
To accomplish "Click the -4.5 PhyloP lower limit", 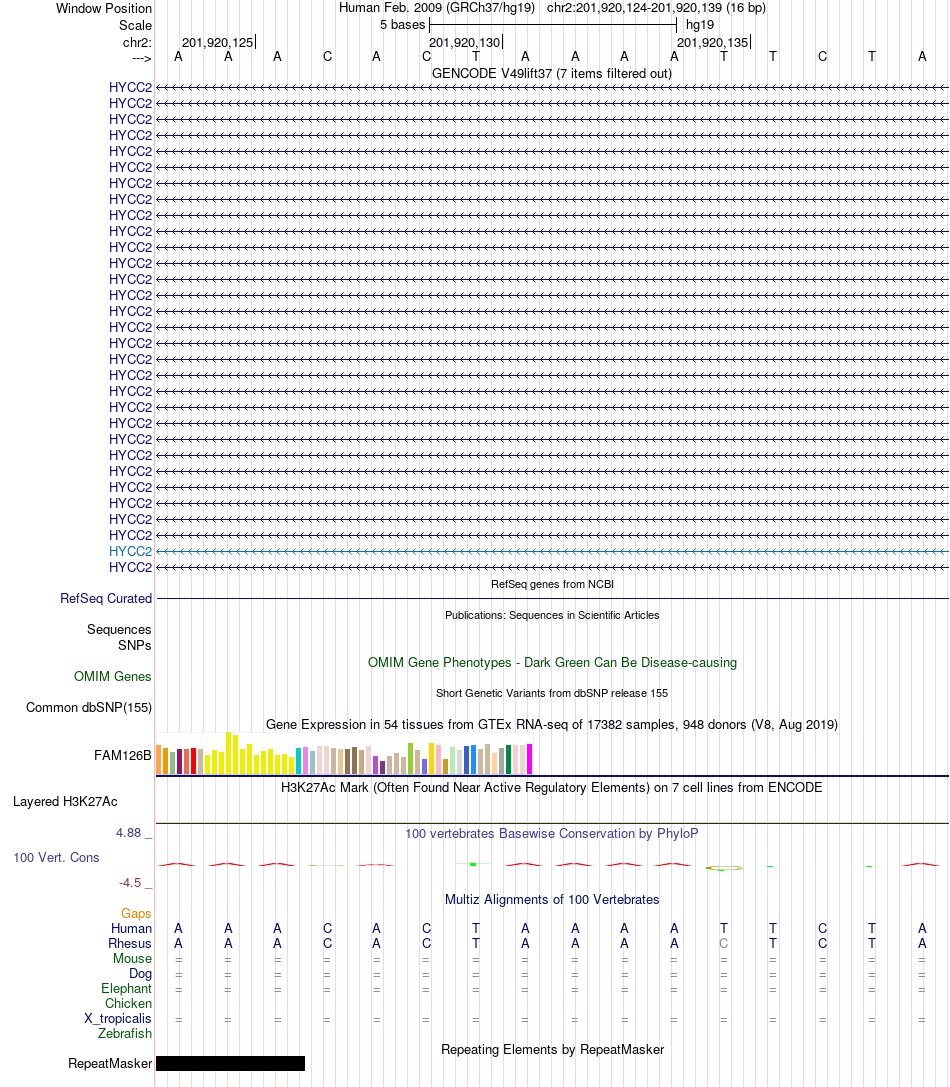I will pos(130,882).
